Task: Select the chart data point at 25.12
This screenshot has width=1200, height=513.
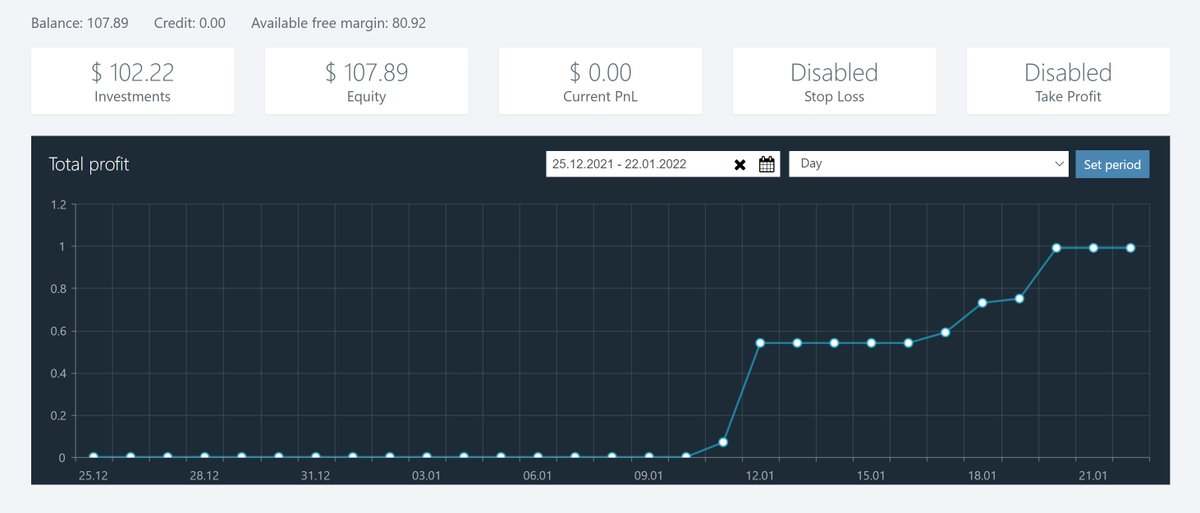Action: [93, 457]
